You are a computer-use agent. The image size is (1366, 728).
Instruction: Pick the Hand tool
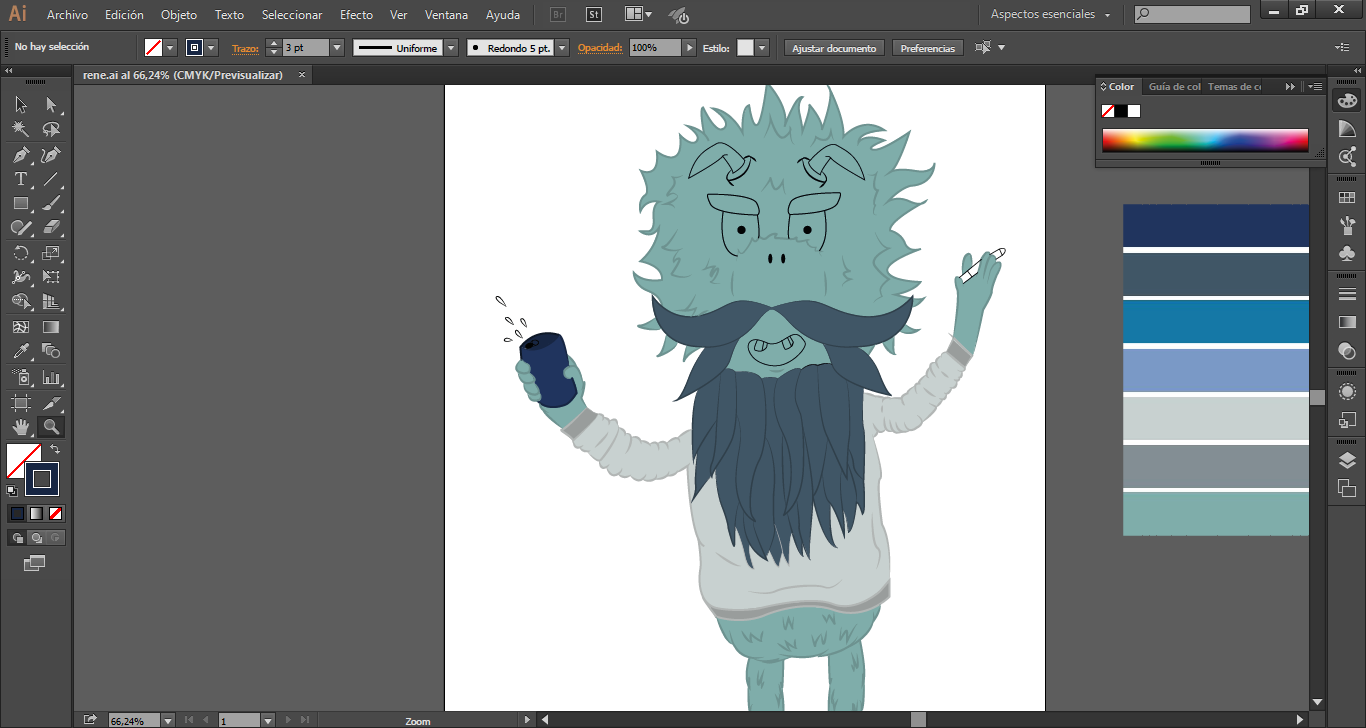point(20,427)
